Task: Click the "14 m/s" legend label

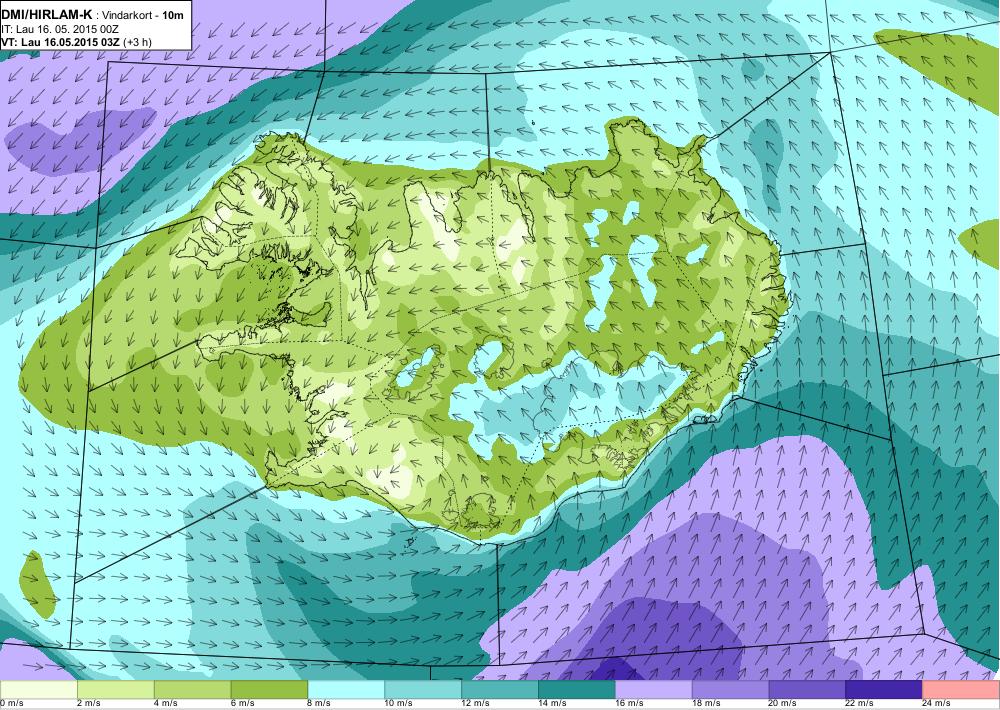Action: click(x=552, y=704)
